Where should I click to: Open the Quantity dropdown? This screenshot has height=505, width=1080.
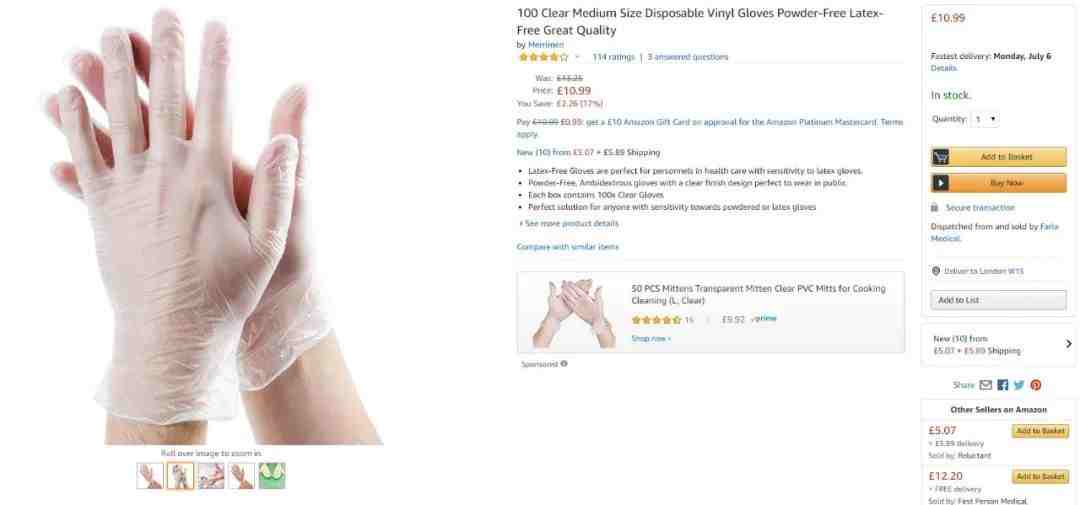(985, 119)
